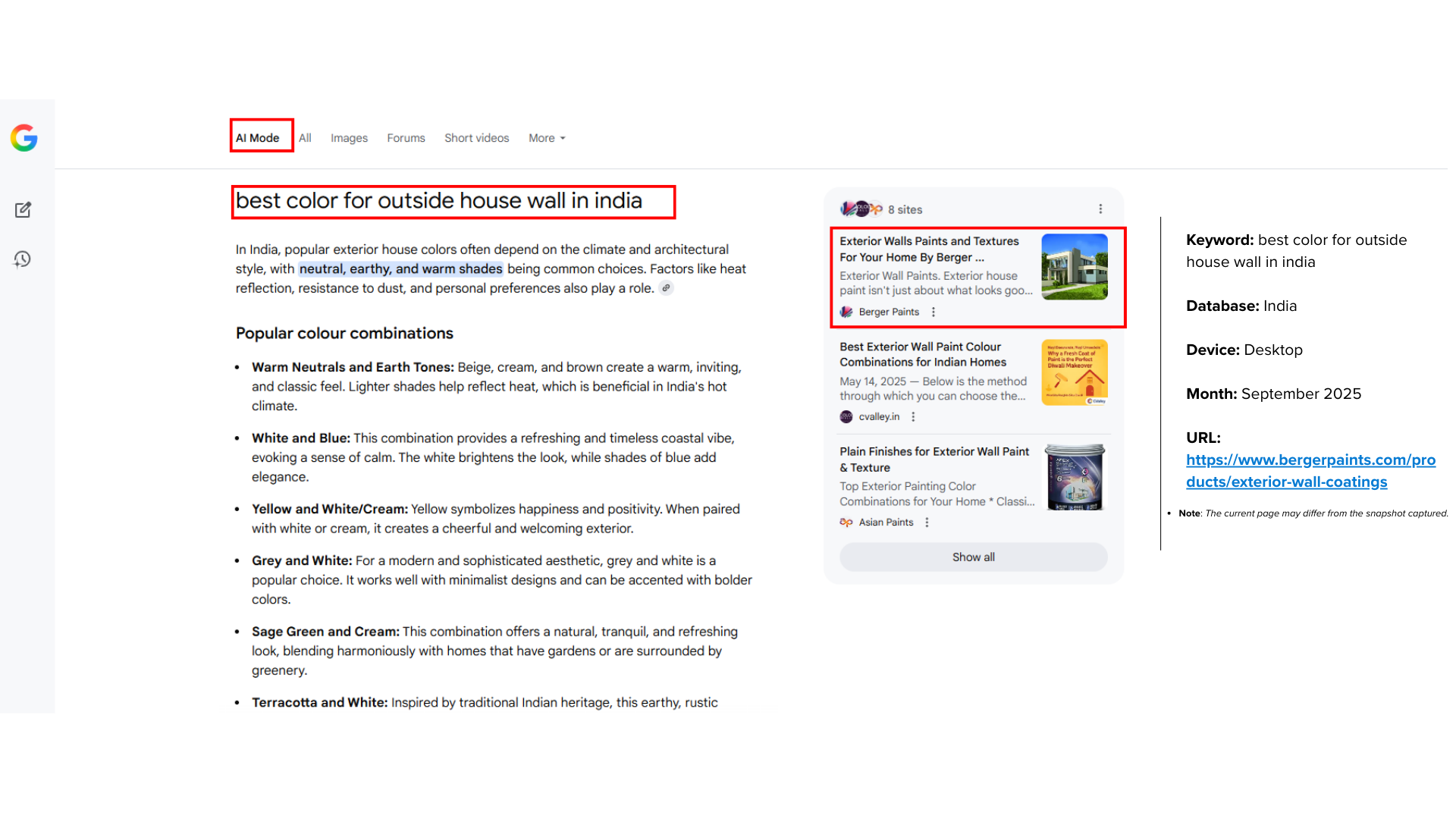Open the AI Mode history icon
Image resolution: width=1456 pixels, height=819 pixels.
coord(23,259)
